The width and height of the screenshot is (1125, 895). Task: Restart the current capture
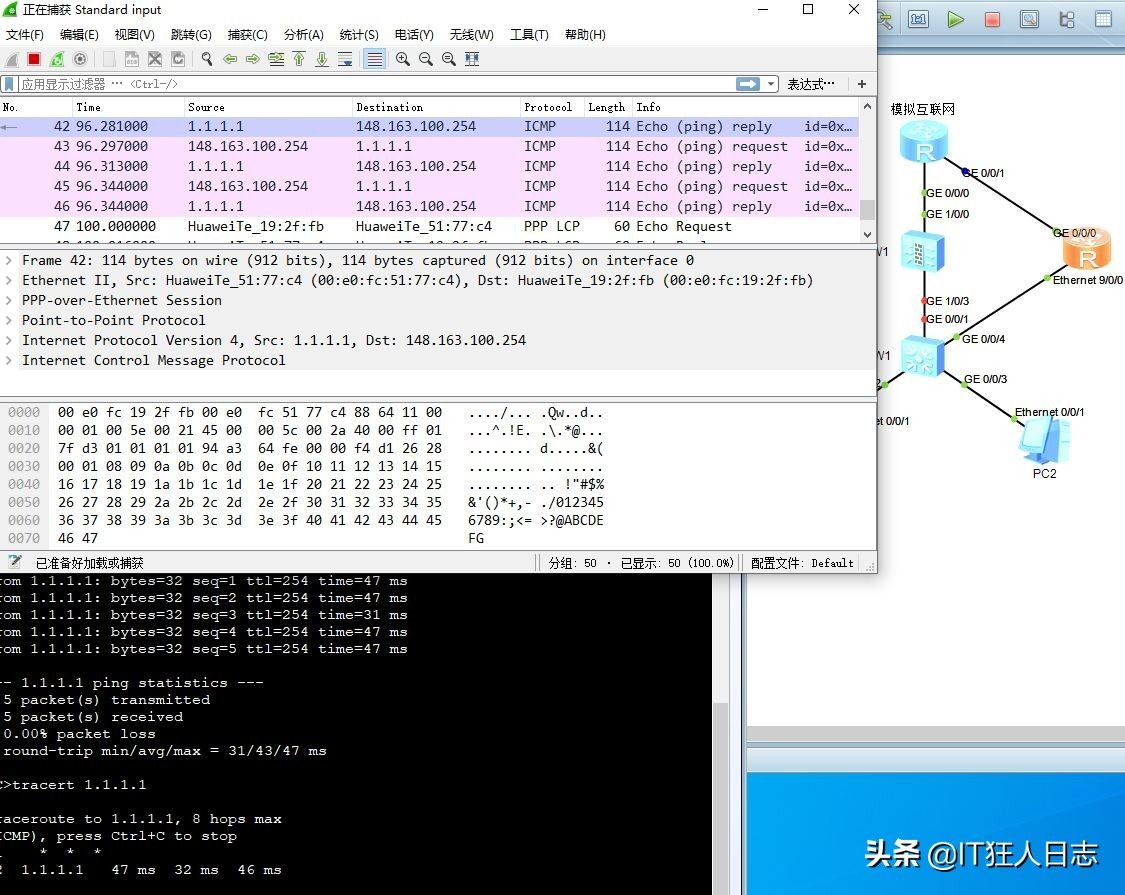click(x=57, y=59)
